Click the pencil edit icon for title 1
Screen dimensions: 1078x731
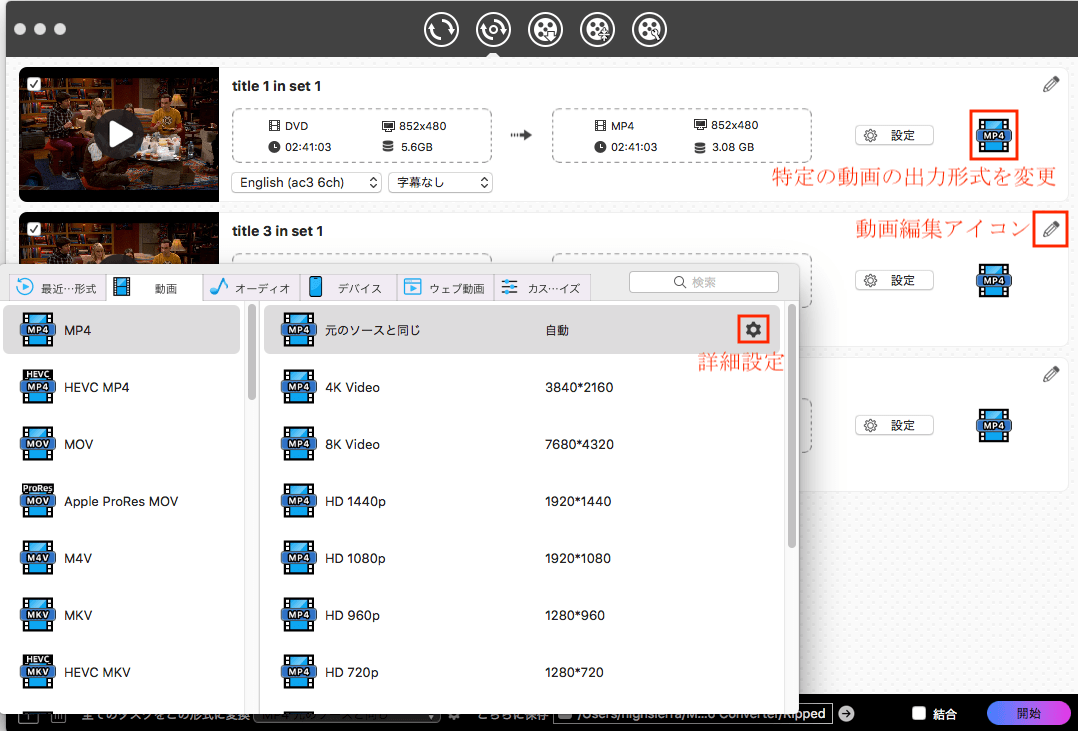pyautogui.click(x=1050, y=85)
